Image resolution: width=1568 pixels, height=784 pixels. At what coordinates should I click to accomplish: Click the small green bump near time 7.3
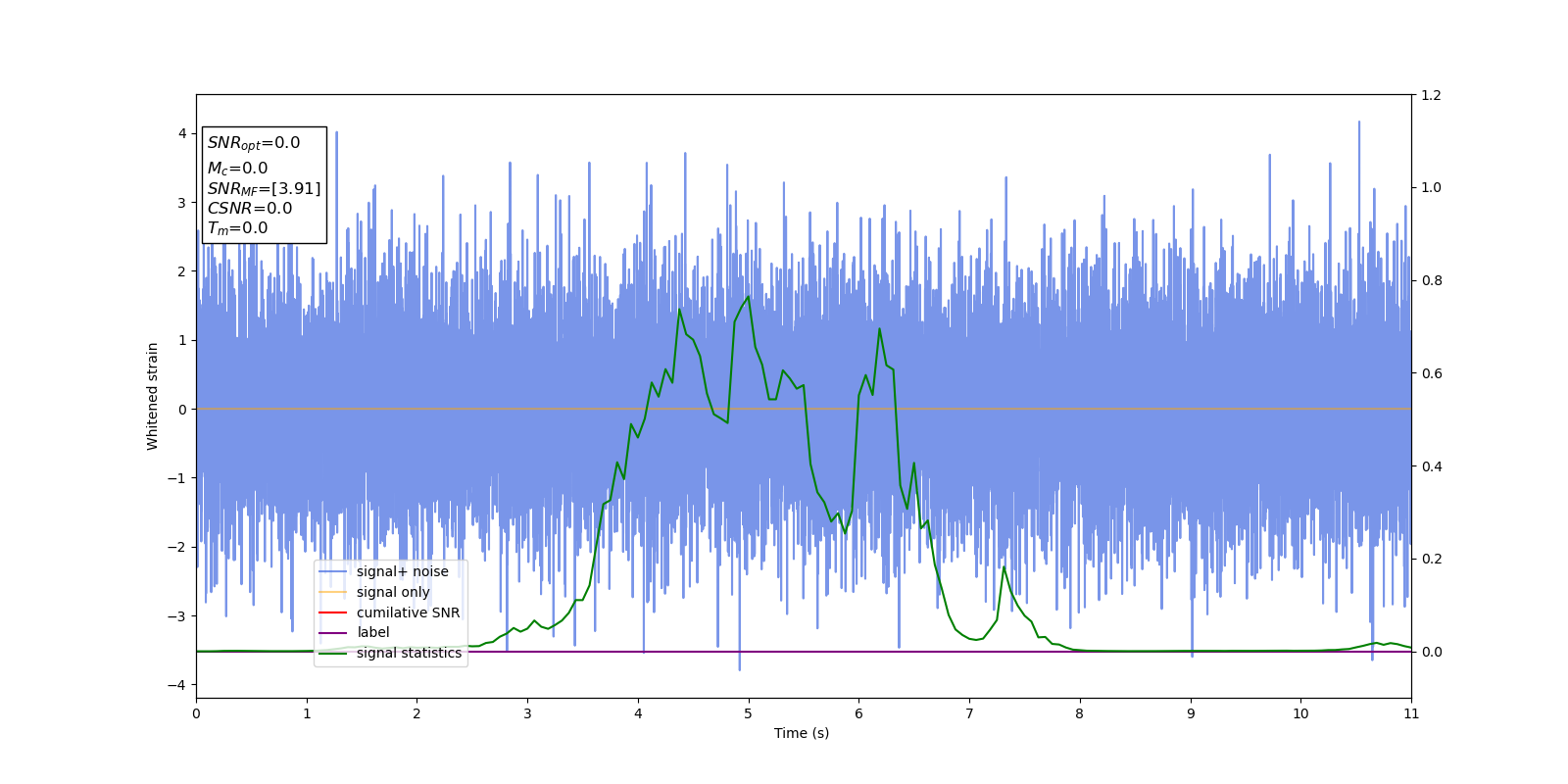(1004, 567)
